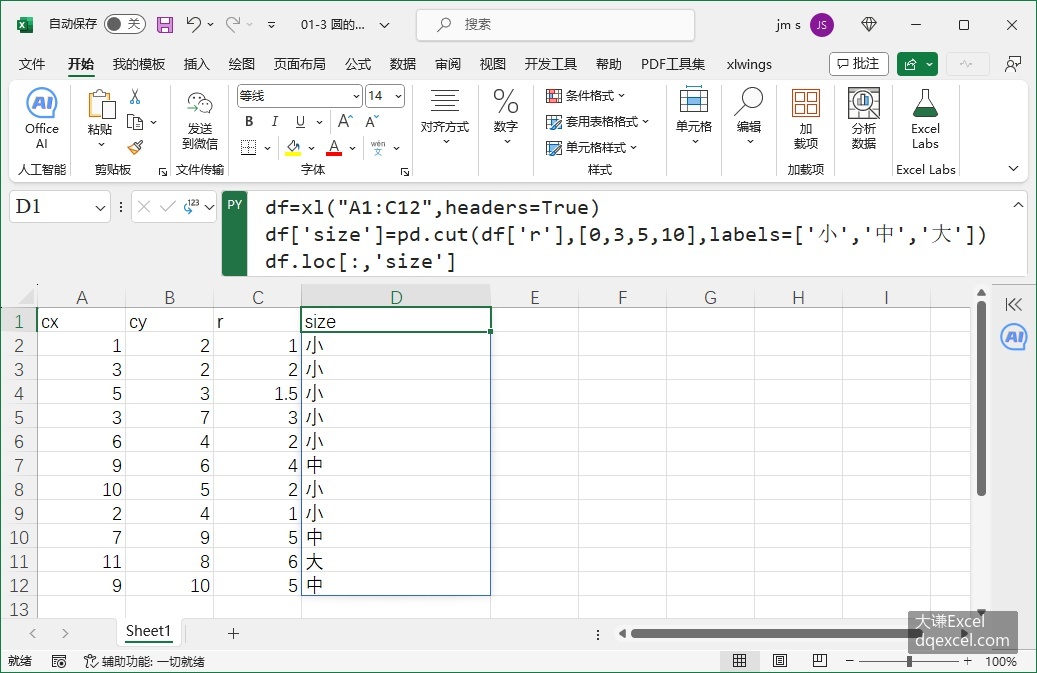Click the search box
Viewport: 1037px width, 673px height.
(556, 25)
